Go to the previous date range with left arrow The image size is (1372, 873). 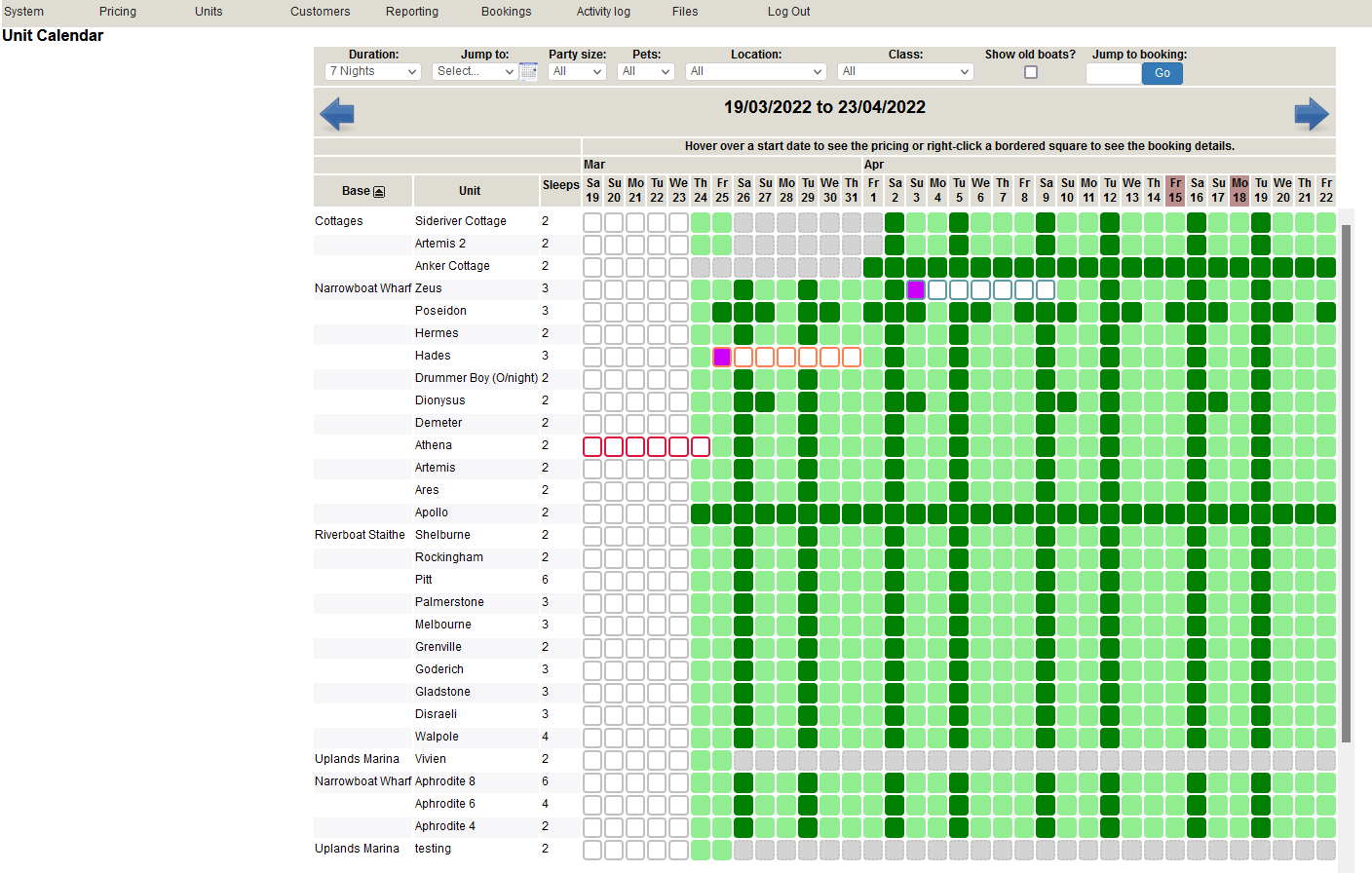pos(337,114)
